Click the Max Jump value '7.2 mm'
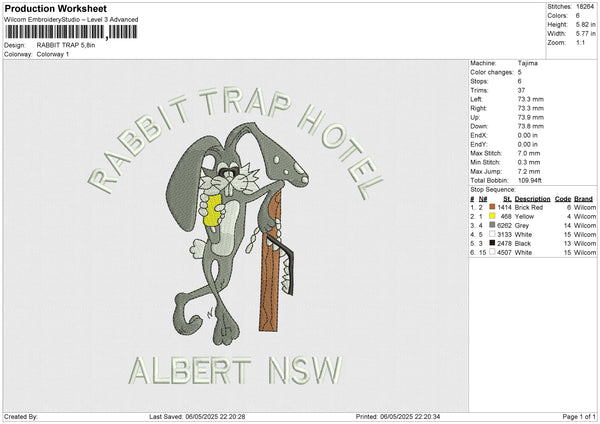600x424 pixels. 529,171
